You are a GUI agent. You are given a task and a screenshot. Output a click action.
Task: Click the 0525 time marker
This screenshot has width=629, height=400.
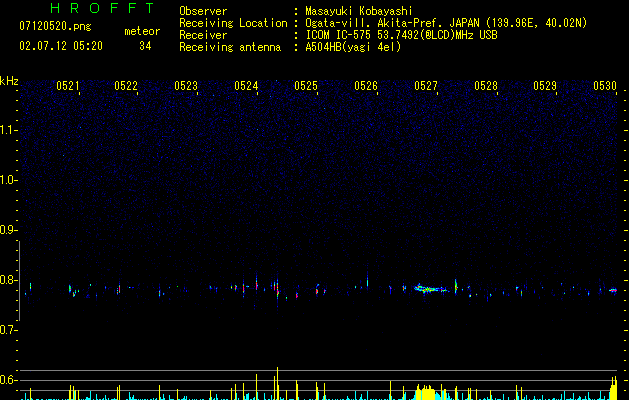pyautogui.click(x=306, y=86)
